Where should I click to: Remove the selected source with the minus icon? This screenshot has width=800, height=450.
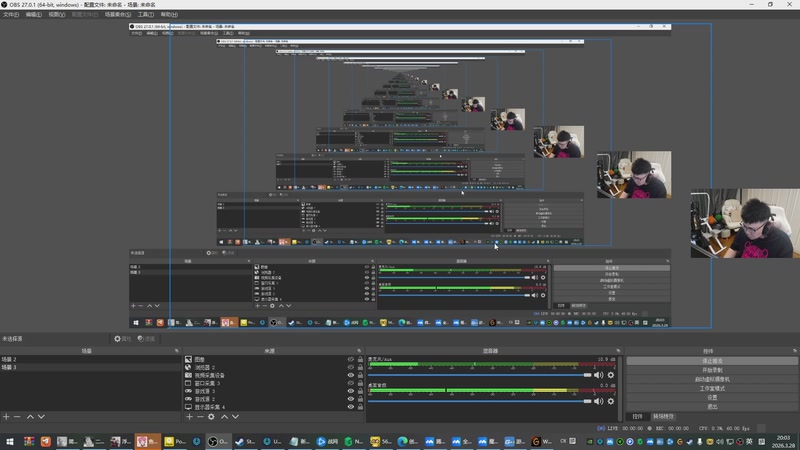[200, 417]
